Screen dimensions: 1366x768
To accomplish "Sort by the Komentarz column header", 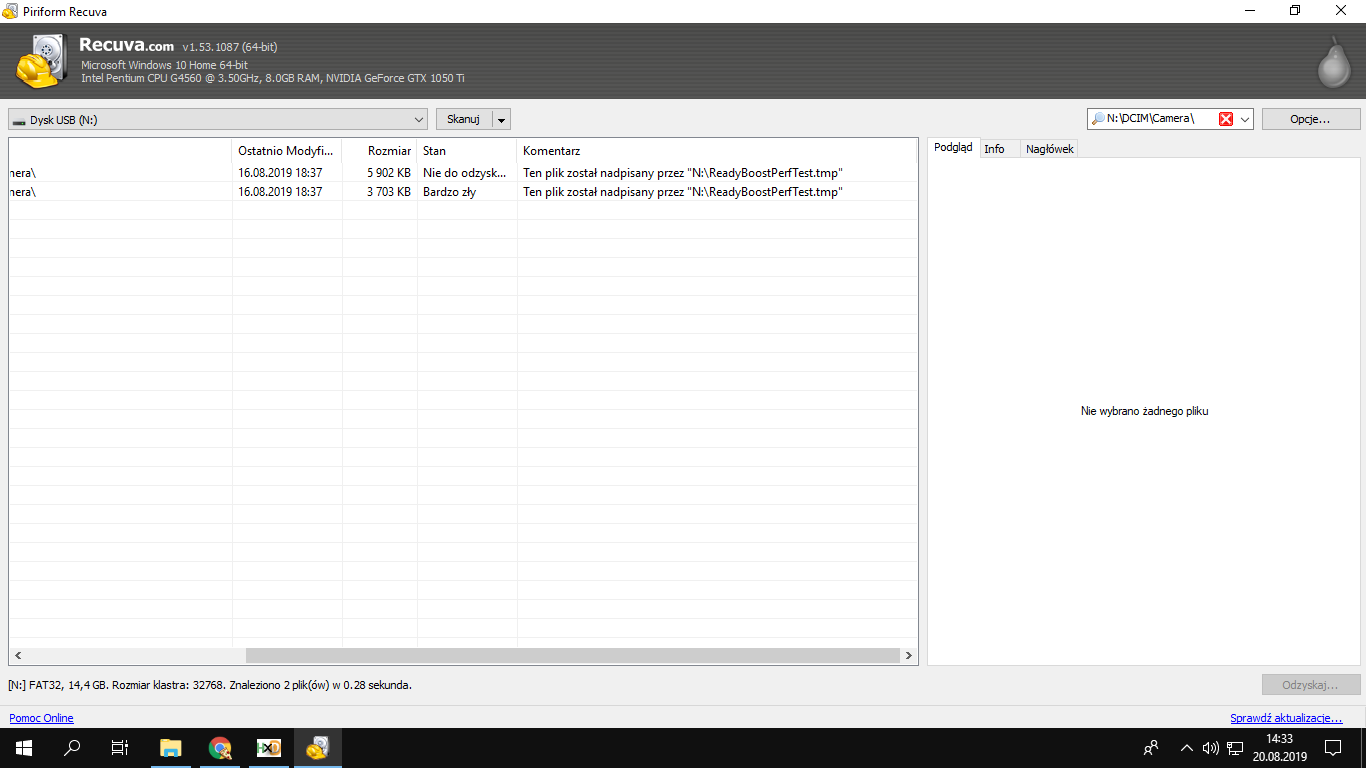I will click(717, 151).
